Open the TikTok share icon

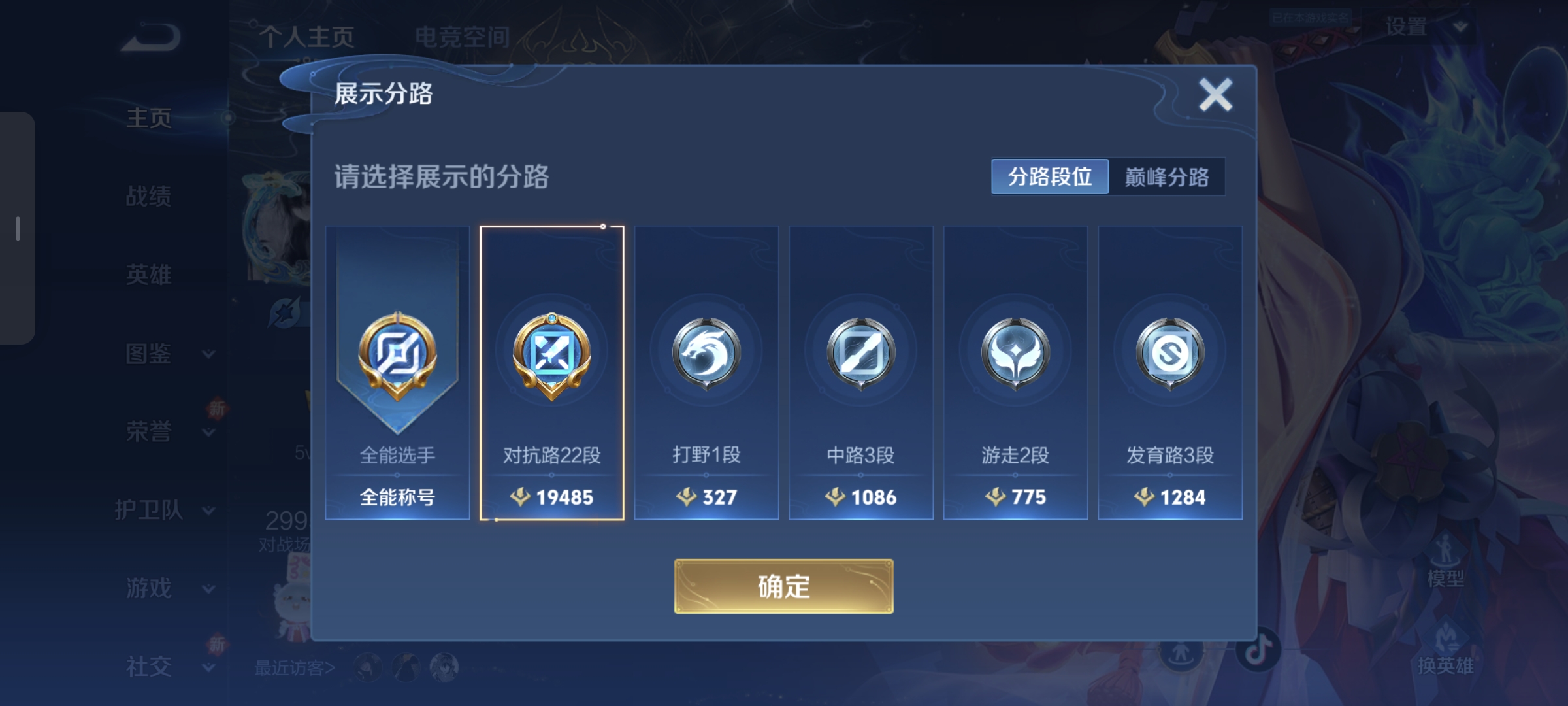coord(1258,650)
